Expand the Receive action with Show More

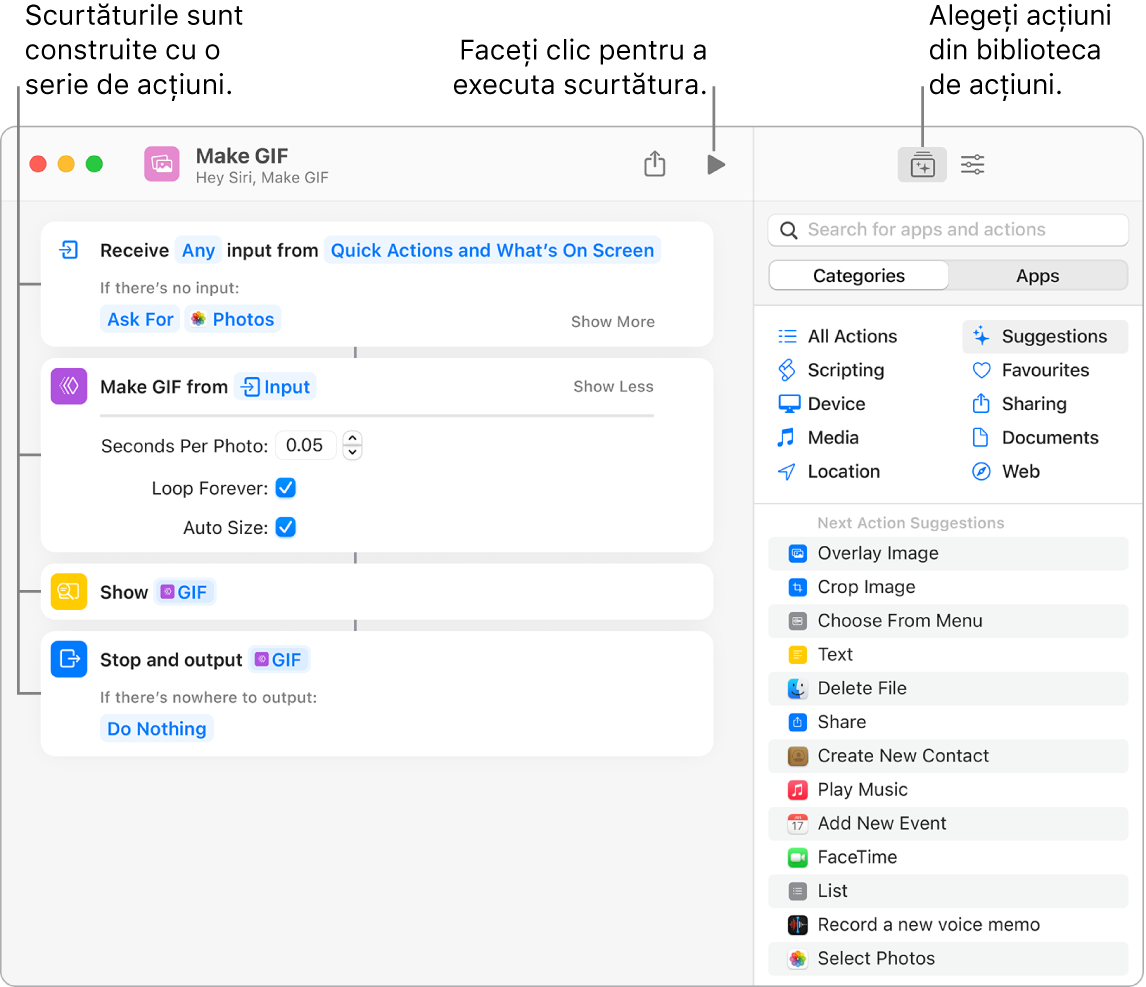[612, 322]
